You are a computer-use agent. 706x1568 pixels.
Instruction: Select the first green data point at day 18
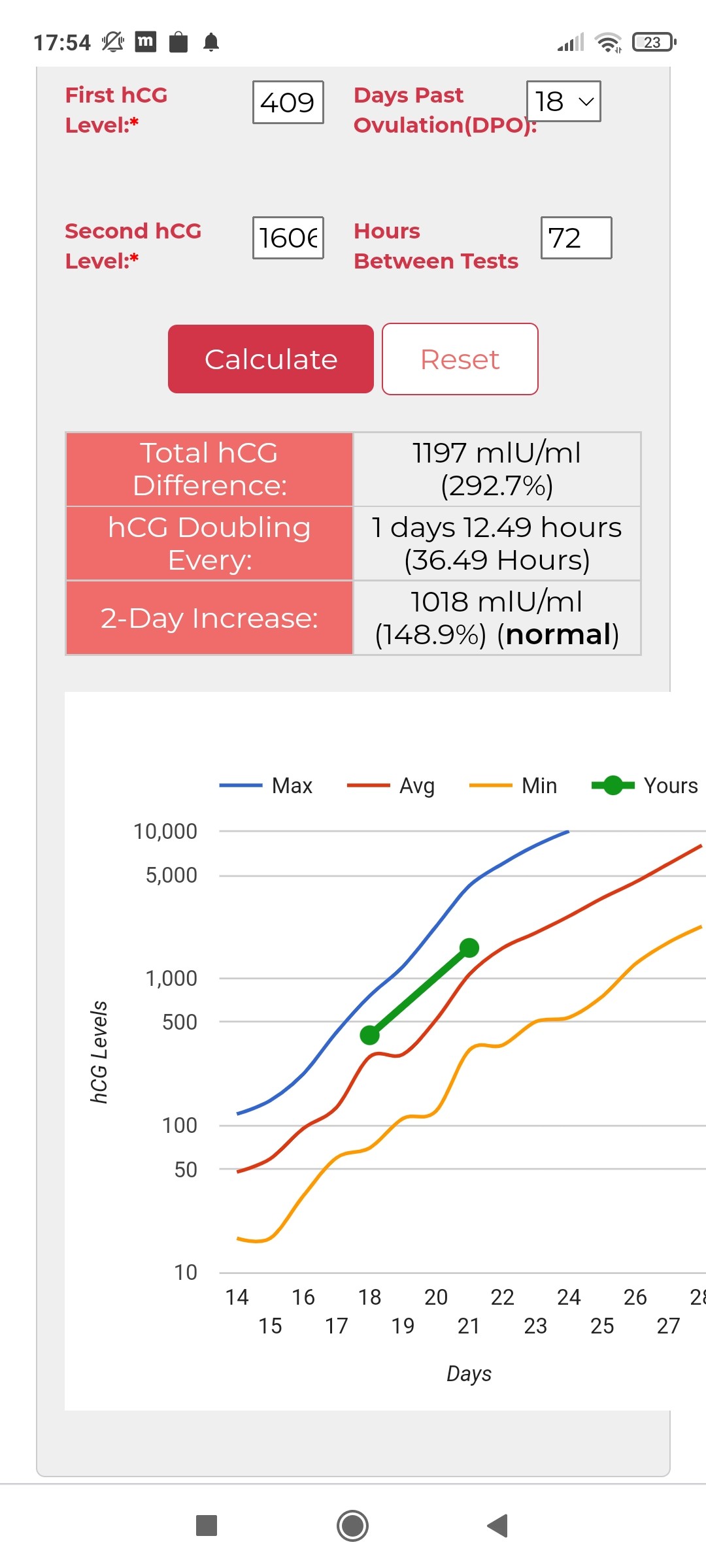tap(370, 1035)
